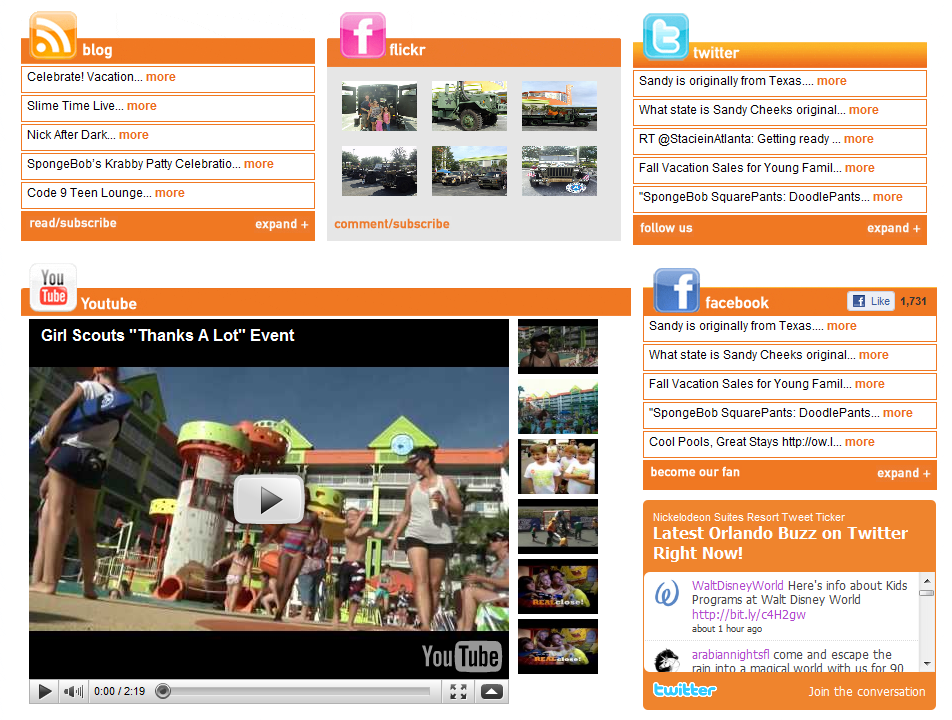Open flickr photo of green army cargo truck
The image size is (952, 720).
pyautogui.click(x=469, y=106)
